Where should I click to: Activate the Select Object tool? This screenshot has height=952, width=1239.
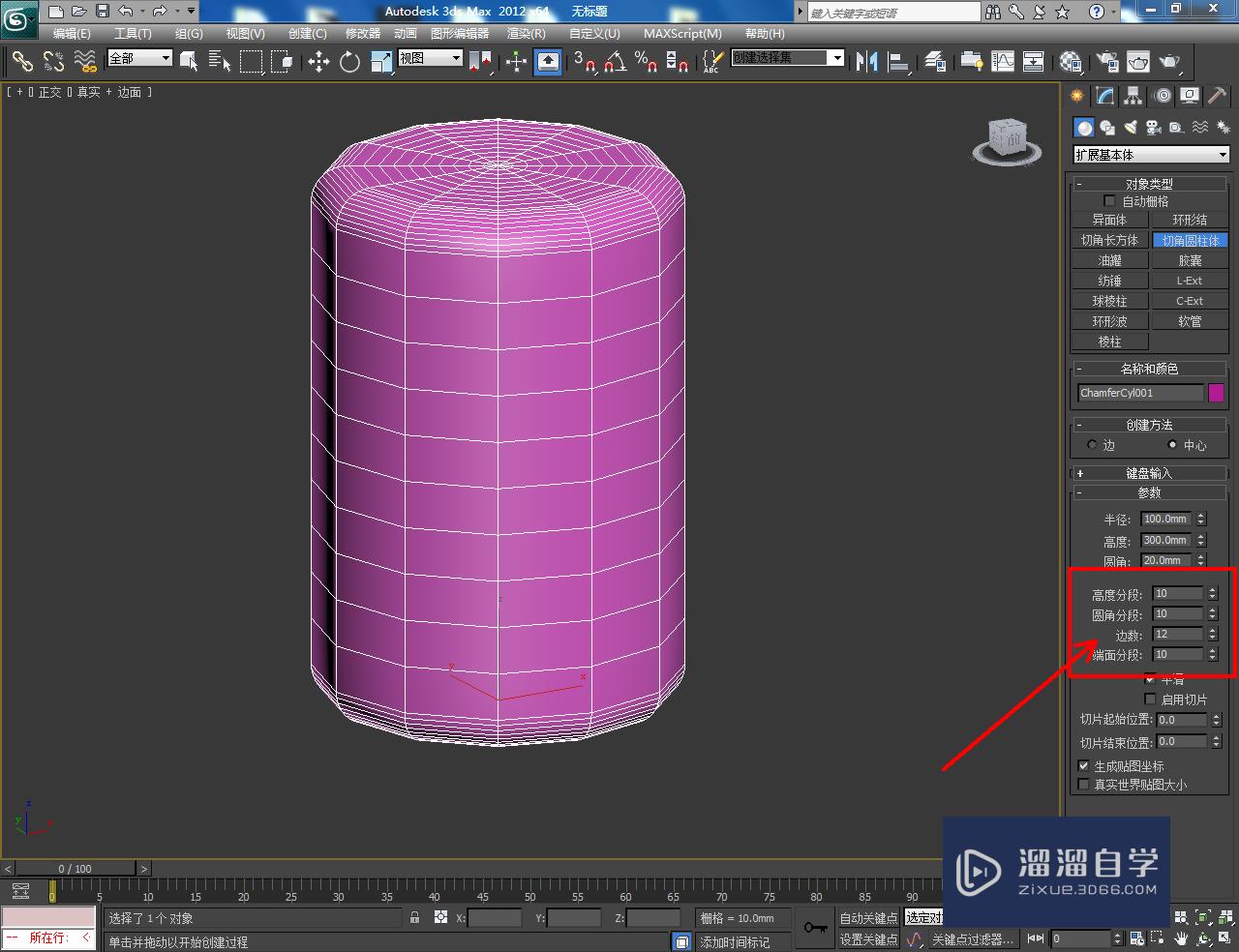pyautogui.click(x=190, y=62)
